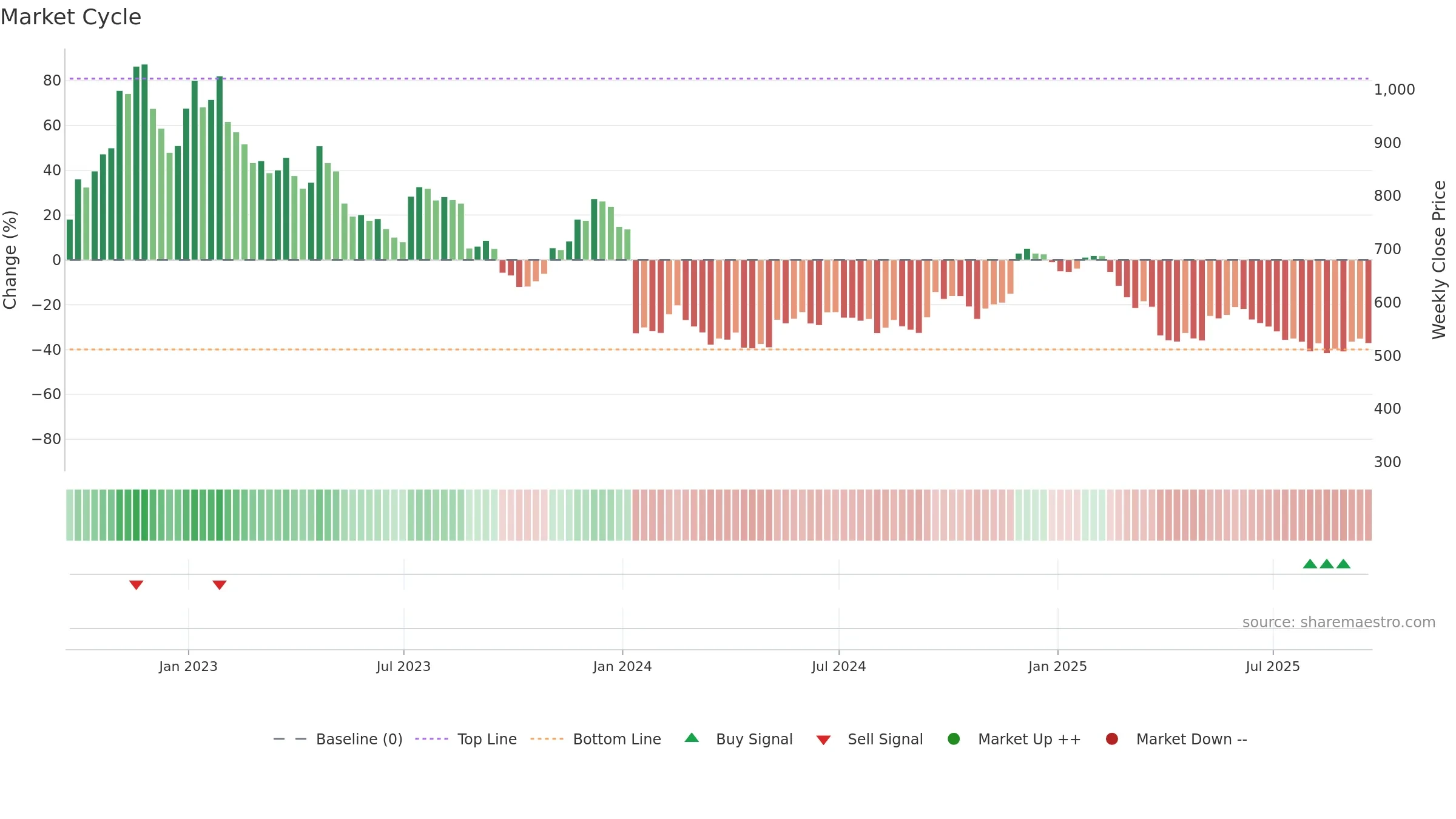The height and width of the screenshot is (819, 1456).
Task: Click the grey dashed Baseline legend sample
Action: coord(290,739)
